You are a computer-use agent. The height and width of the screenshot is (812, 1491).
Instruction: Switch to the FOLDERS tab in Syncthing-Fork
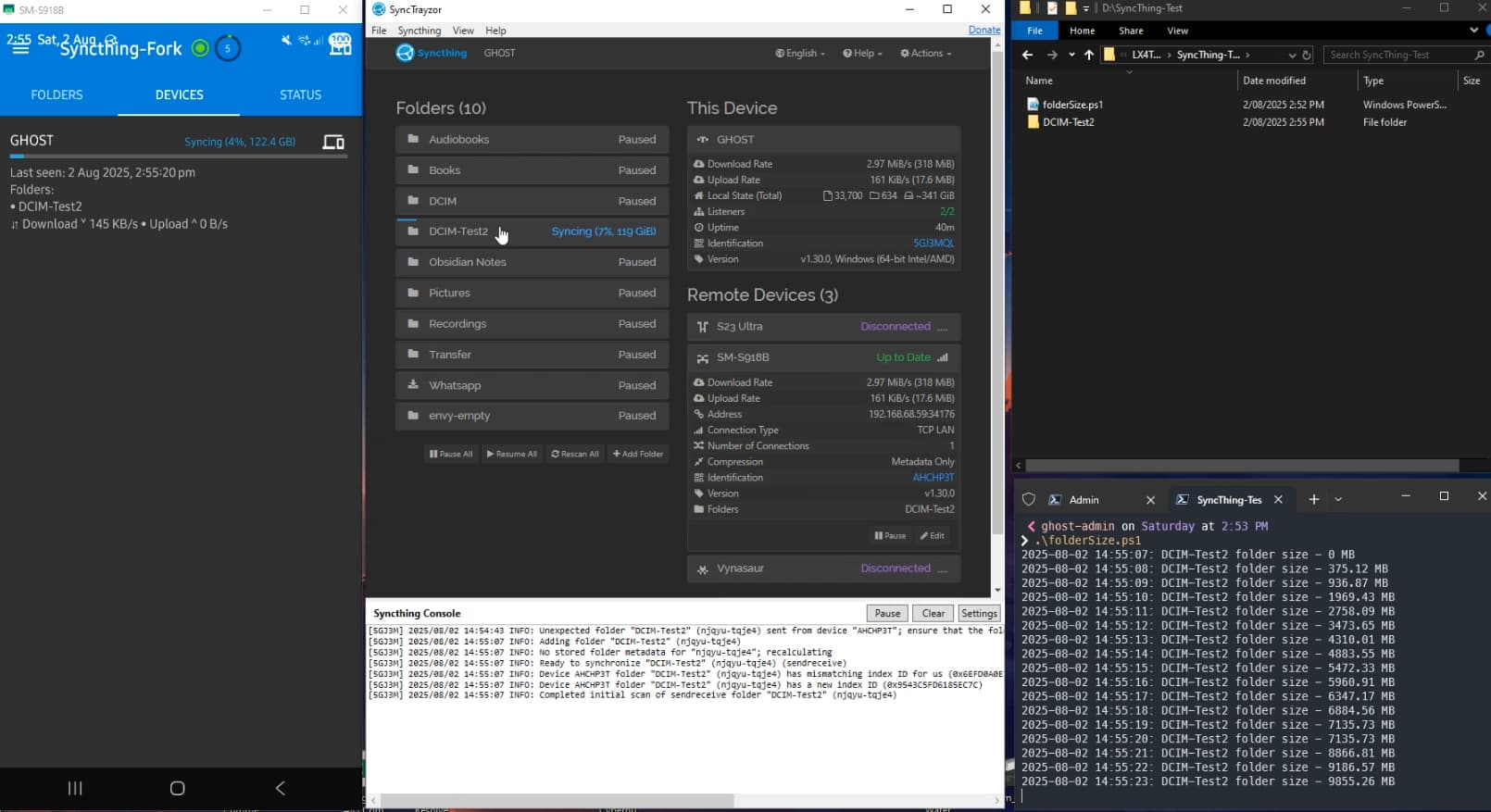click(x=56, y=94)
